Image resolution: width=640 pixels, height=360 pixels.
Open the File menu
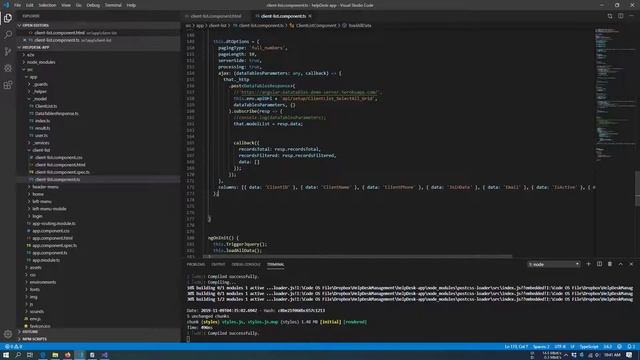pyautogui.click(x=17, y=5)
